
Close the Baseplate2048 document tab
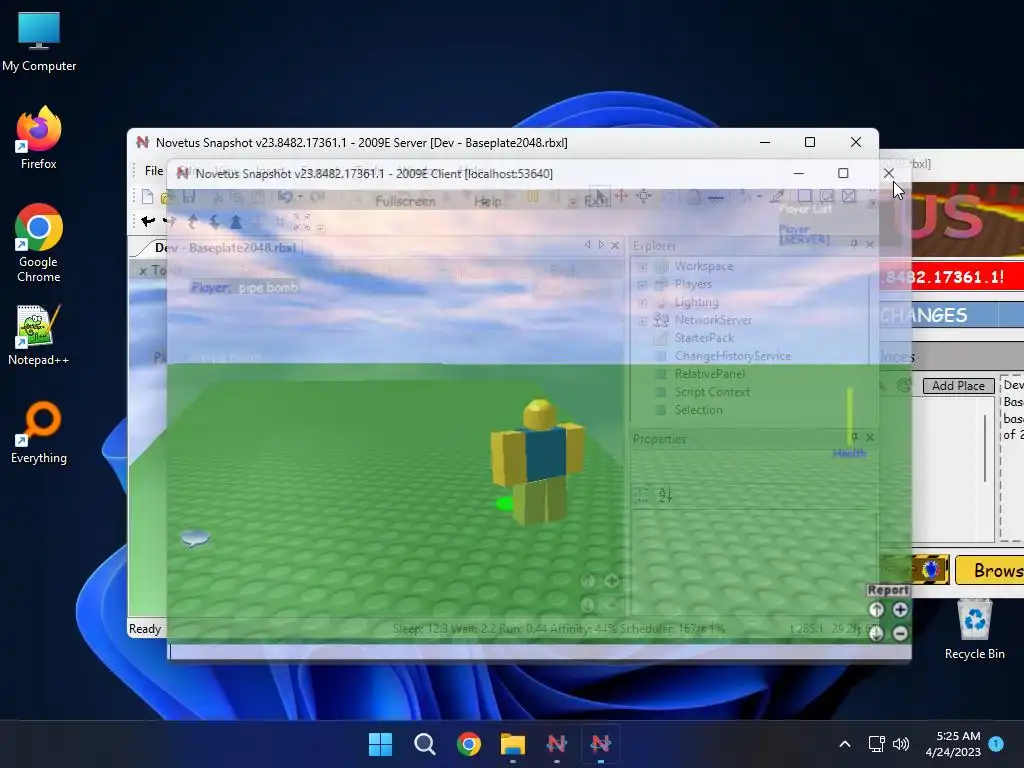click(615, 246)
